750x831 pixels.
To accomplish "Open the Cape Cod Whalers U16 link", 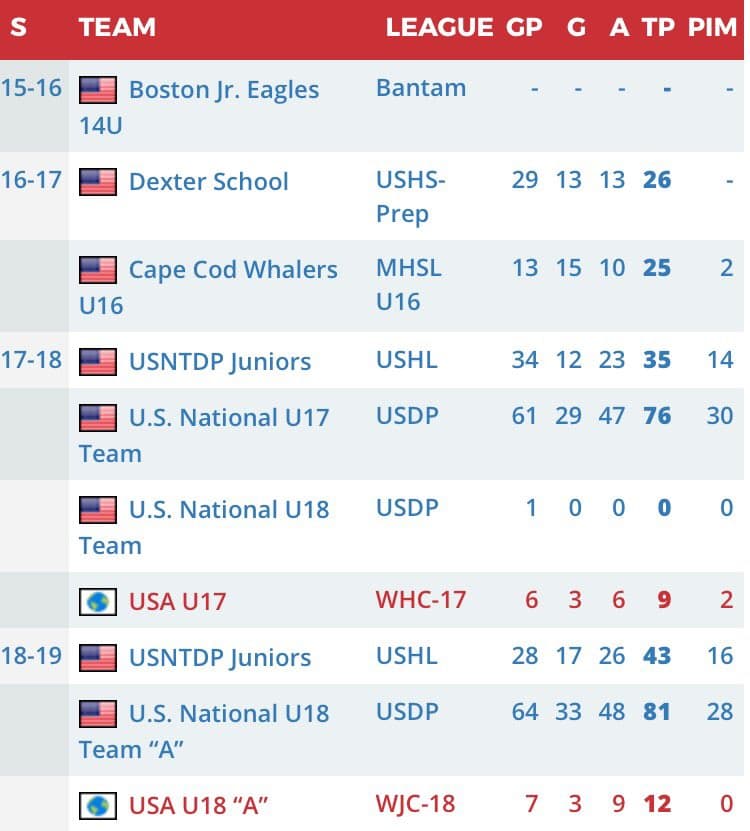I will pos(233,270).
